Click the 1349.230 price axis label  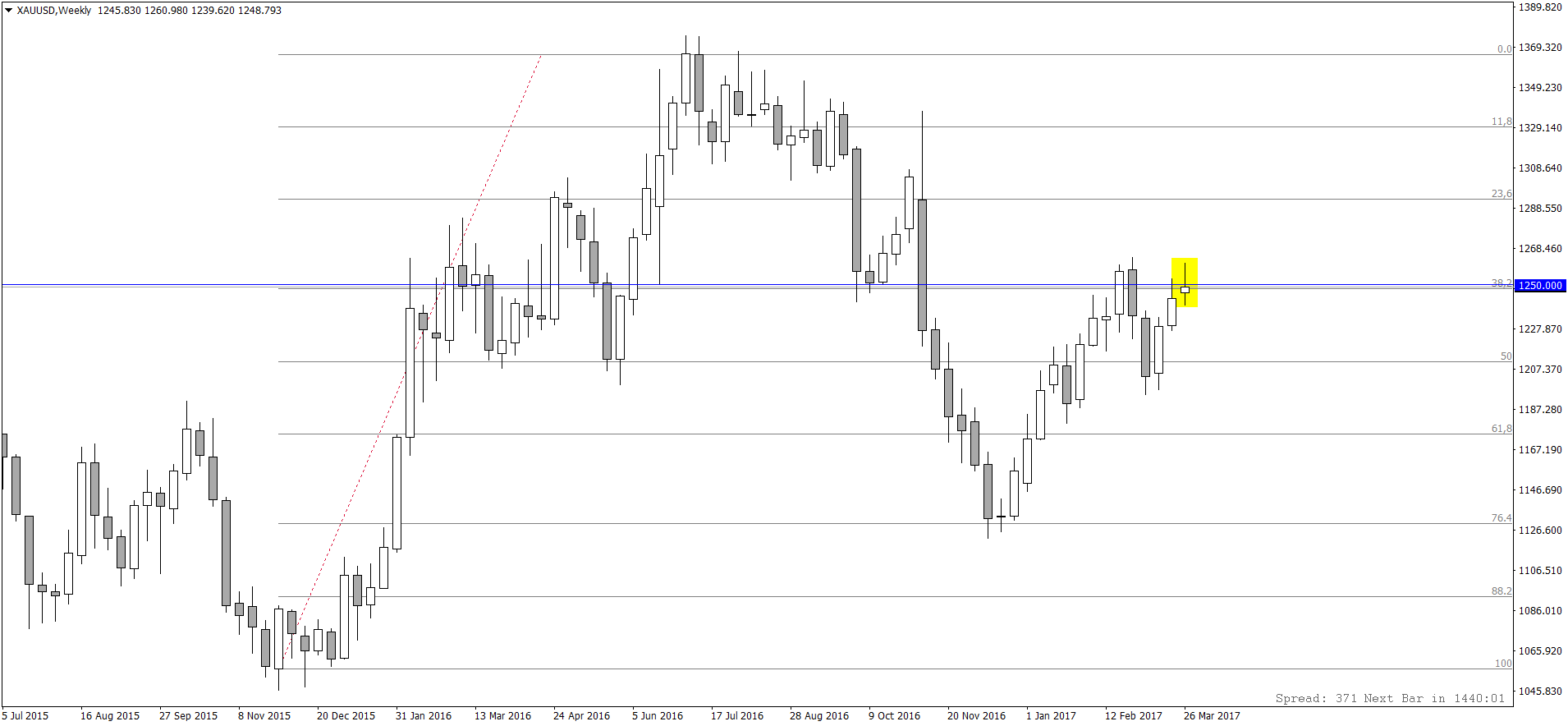(1540, 88)
